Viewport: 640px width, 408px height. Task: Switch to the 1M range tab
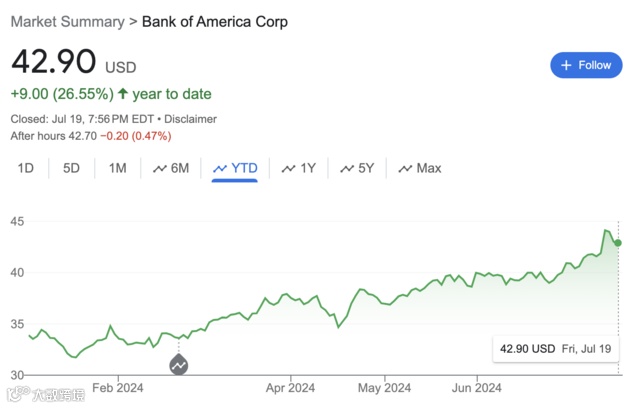tap(117, 168)
